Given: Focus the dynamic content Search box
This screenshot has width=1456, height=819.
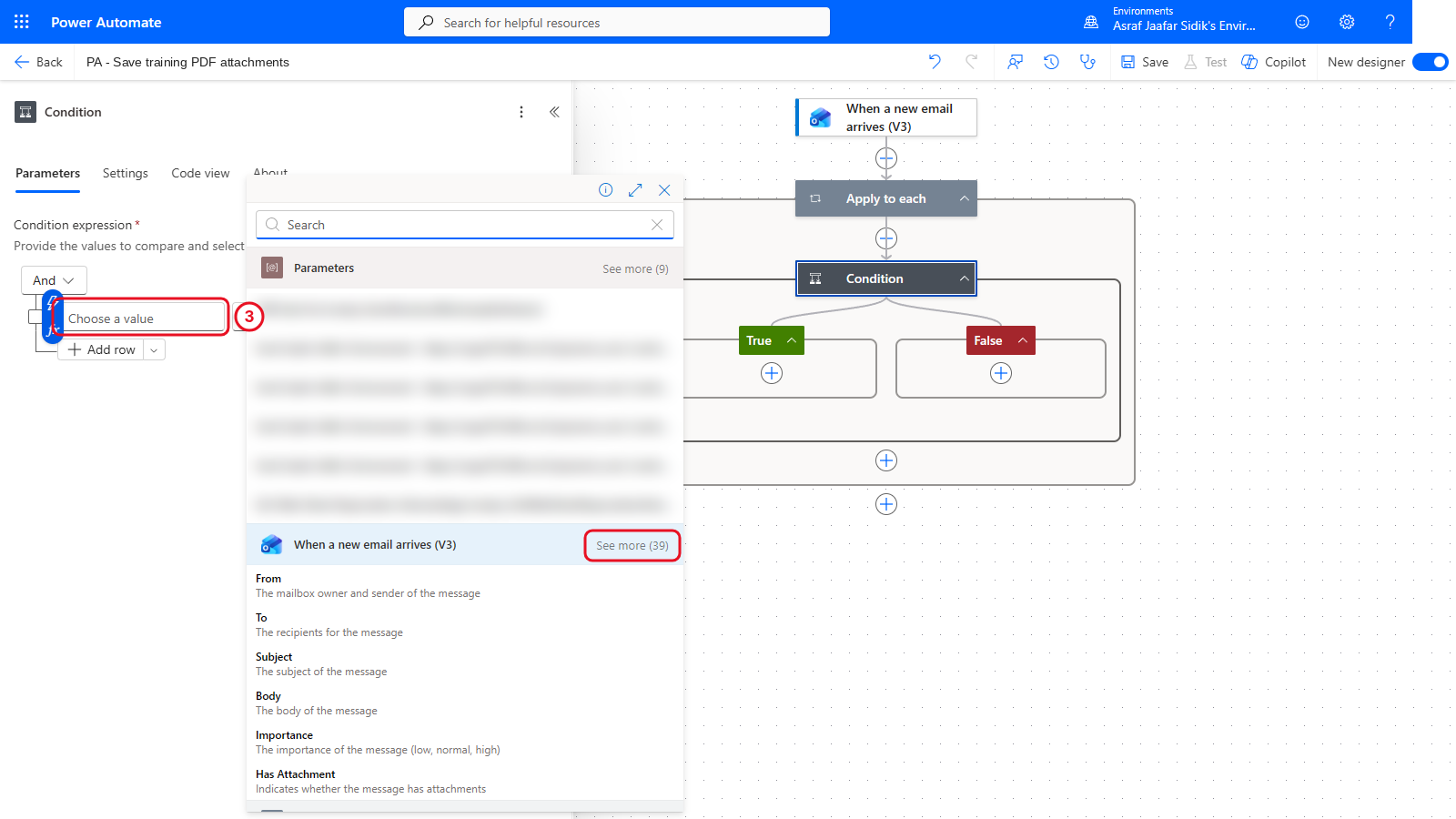Looking at the screenshot, I should pyautogui.click(x=464, y=225).
